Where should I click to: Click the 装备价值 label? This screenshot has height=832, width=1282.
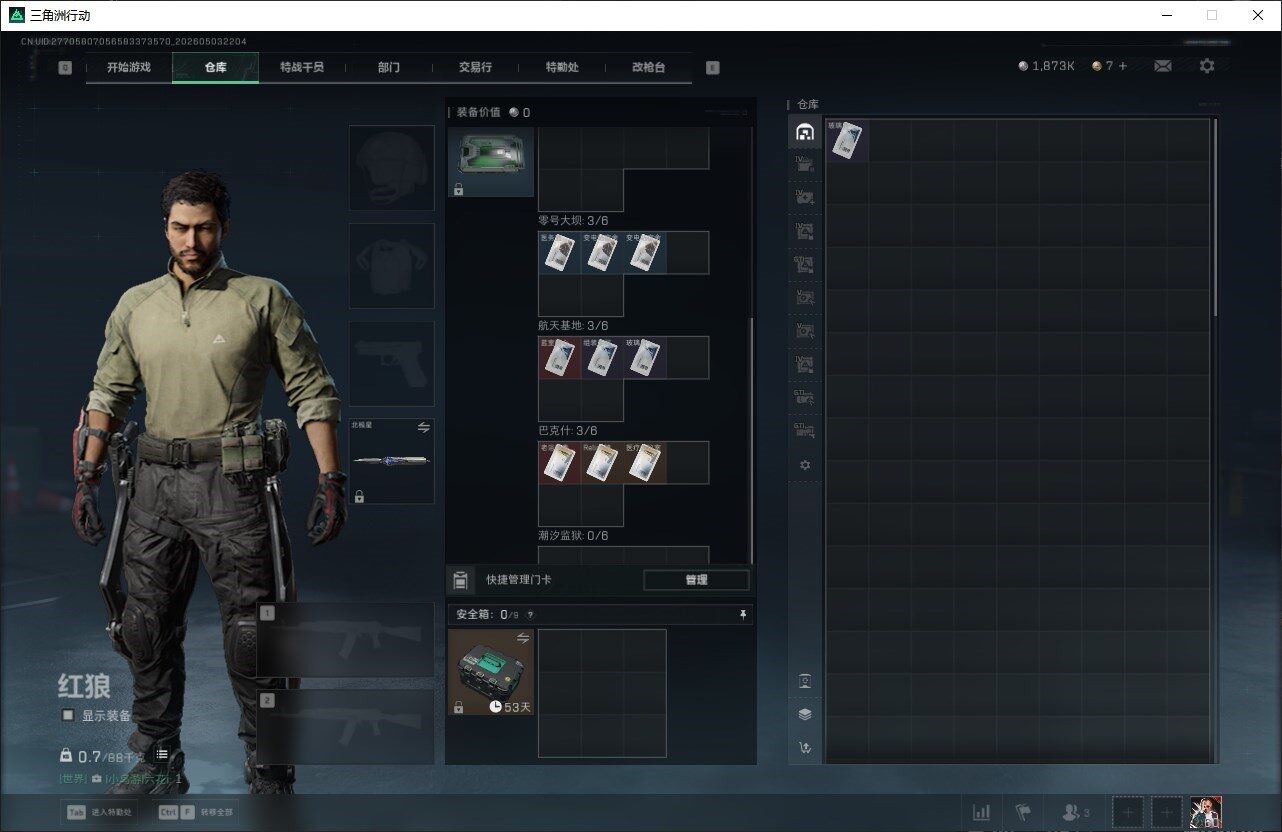point(479,112)
